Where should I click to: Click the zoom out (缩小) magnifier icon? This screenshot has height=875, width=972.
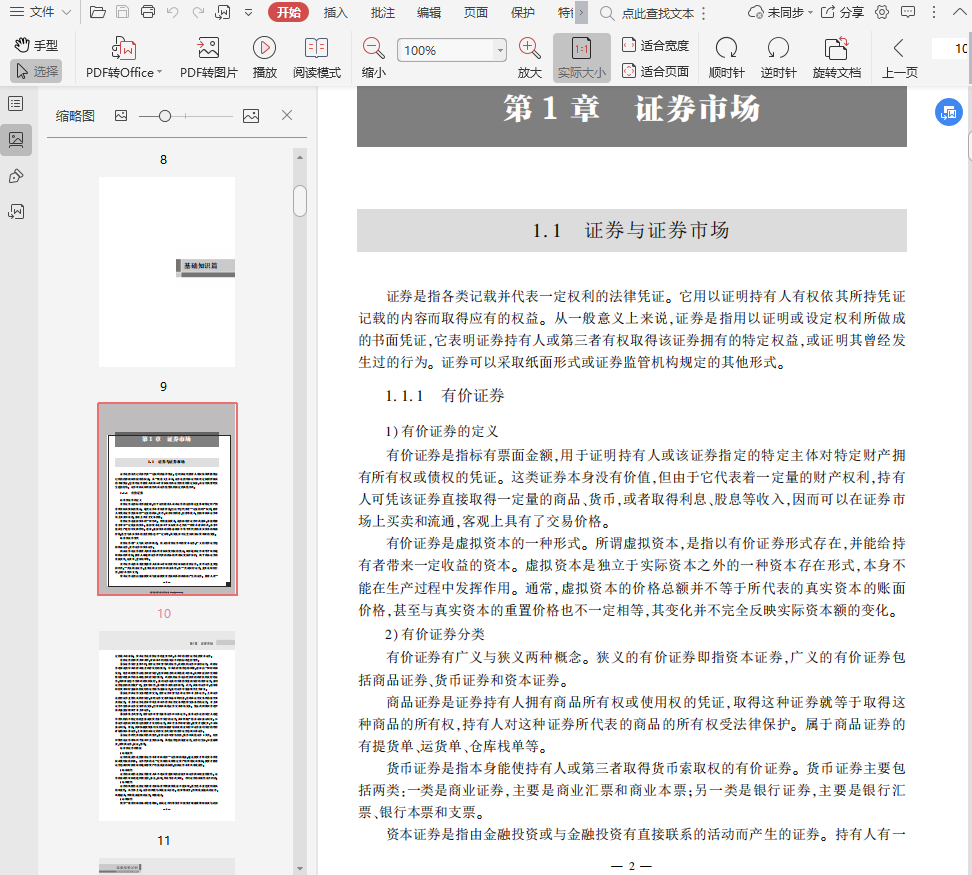[374, 49]
